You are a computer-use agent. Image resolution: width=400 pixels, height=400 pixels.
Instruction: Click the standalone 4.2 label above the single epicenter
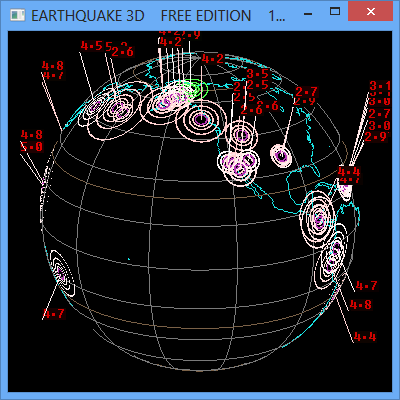click(x=213, y=59)
